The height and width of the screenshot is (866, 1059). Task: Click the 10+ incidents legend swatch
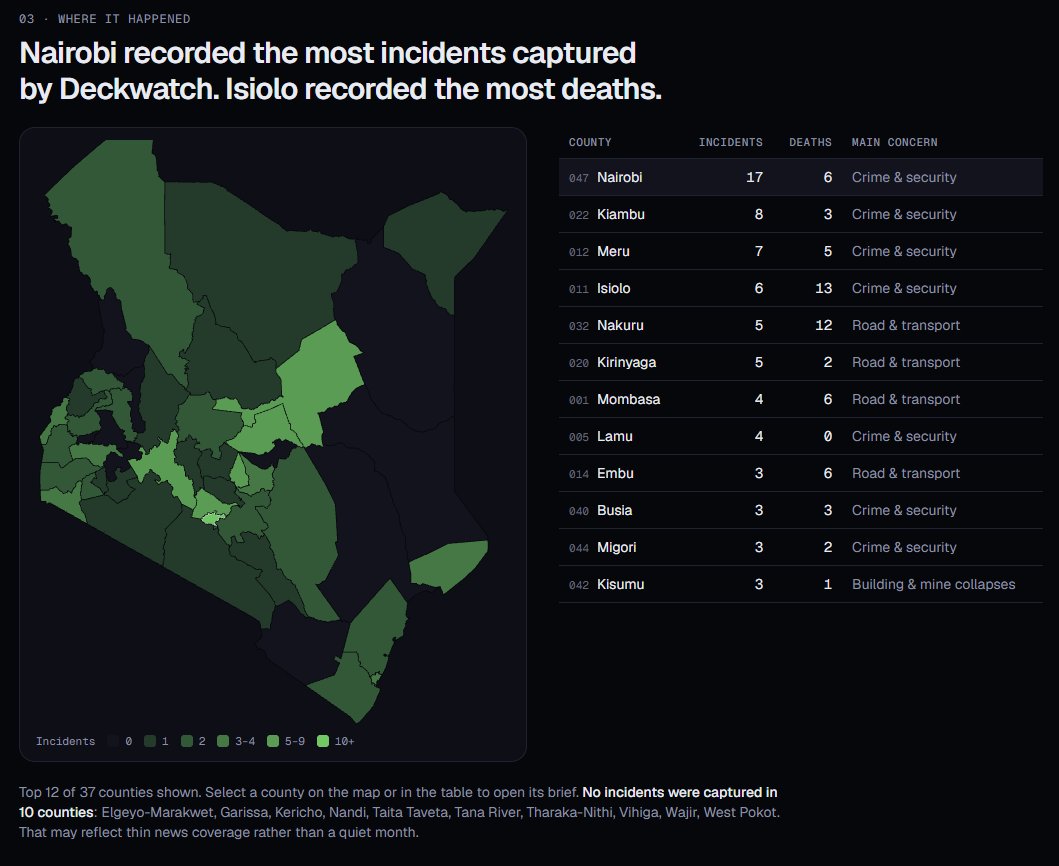click(x=323, y=741)
